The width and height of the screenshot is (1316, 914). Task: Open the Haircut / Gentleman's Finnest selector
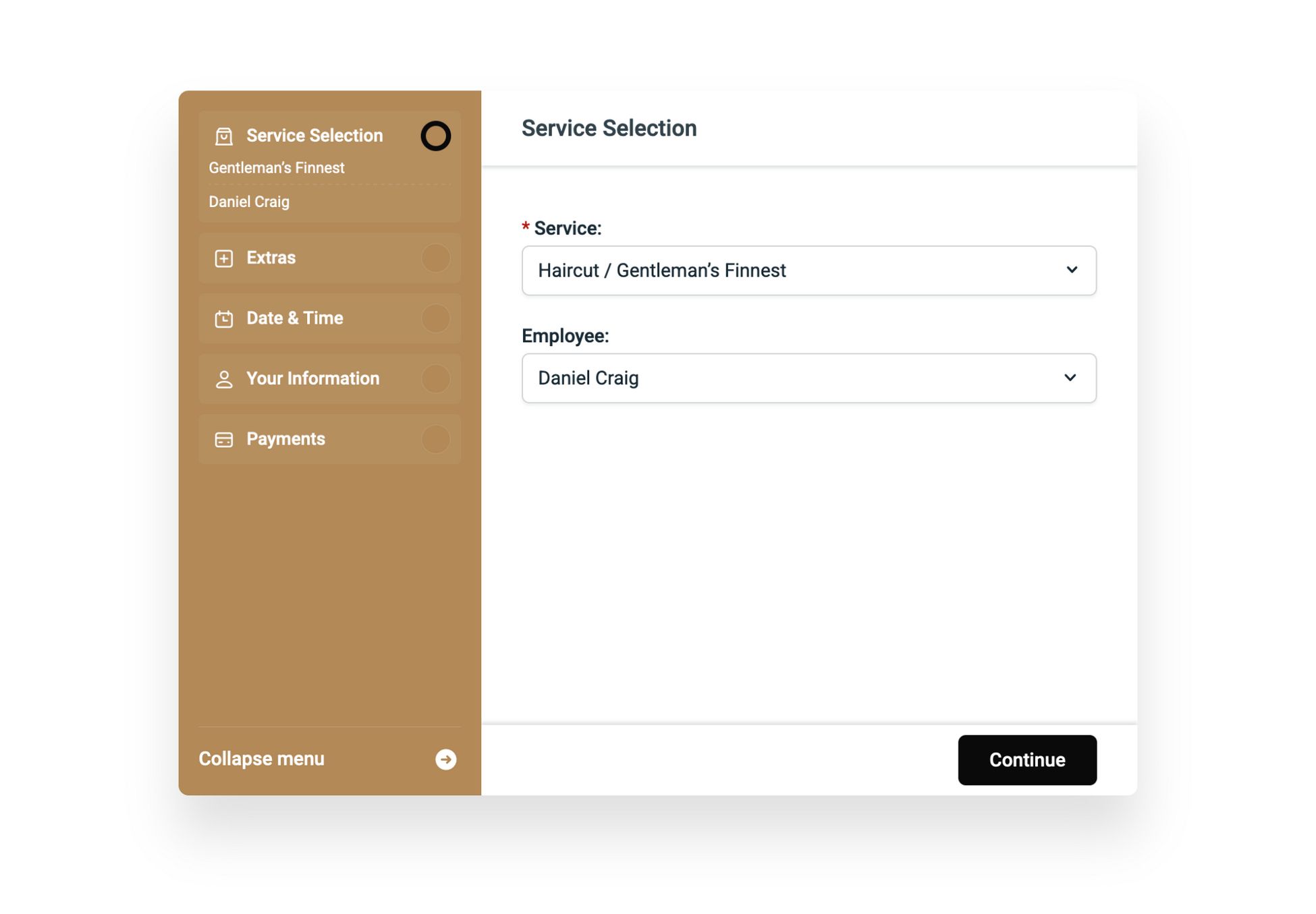(x=809, y=270)
